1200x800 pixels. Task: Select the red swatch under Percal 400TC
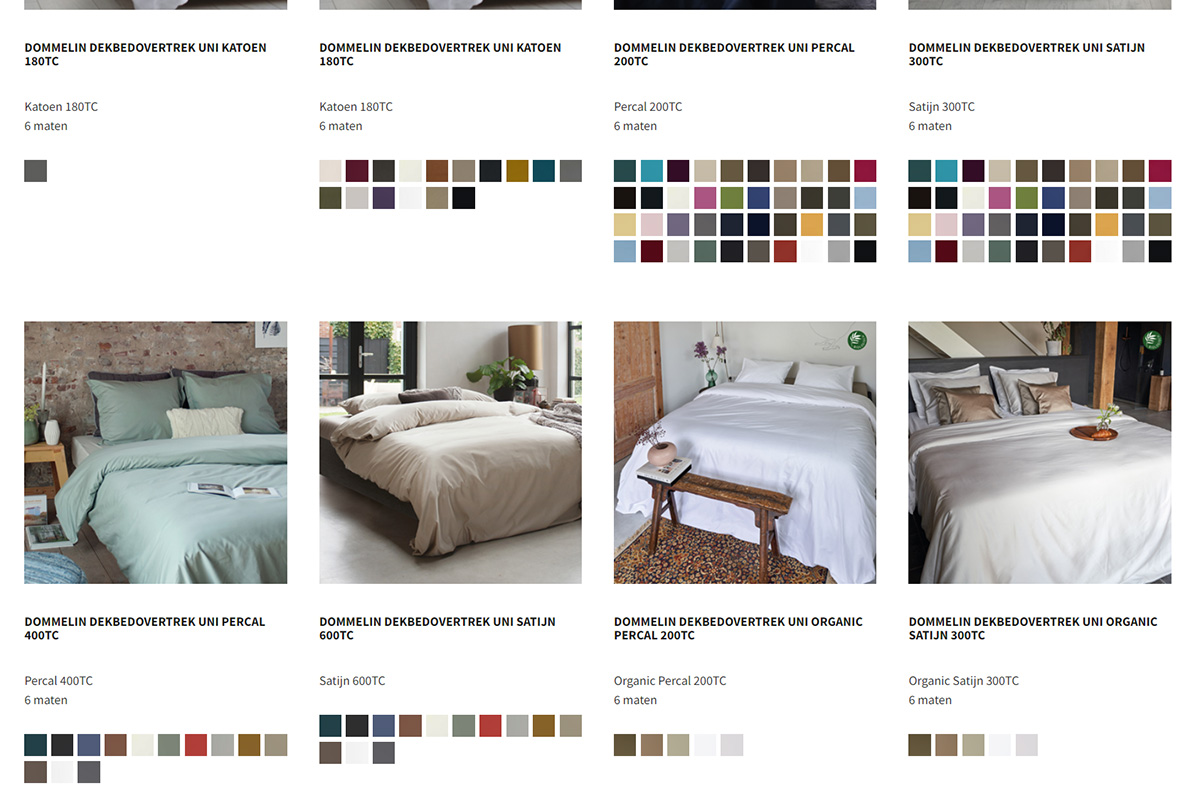[196, 745]
